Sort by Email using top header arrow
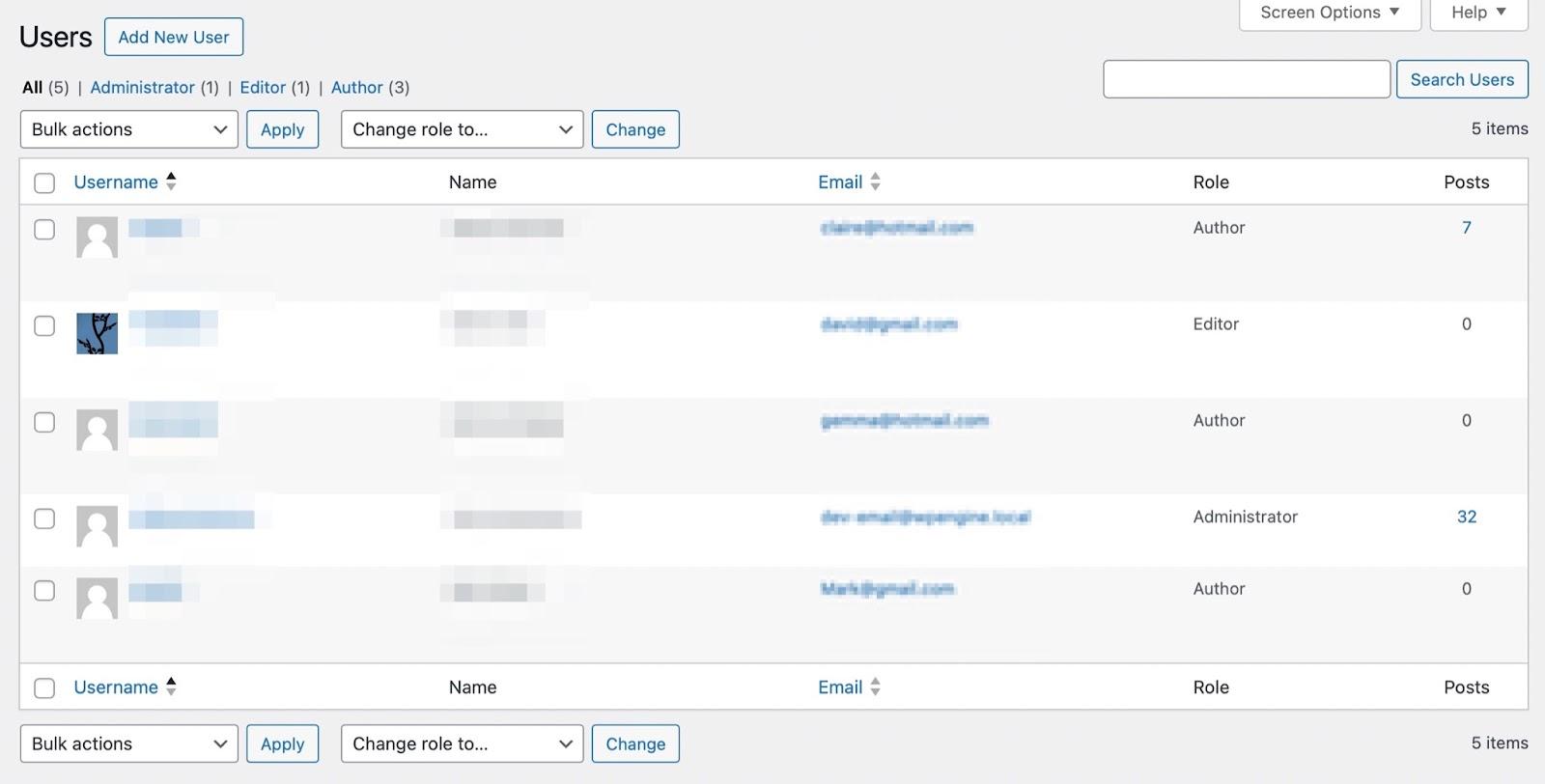1545x784 pixels. coord(875,182)
